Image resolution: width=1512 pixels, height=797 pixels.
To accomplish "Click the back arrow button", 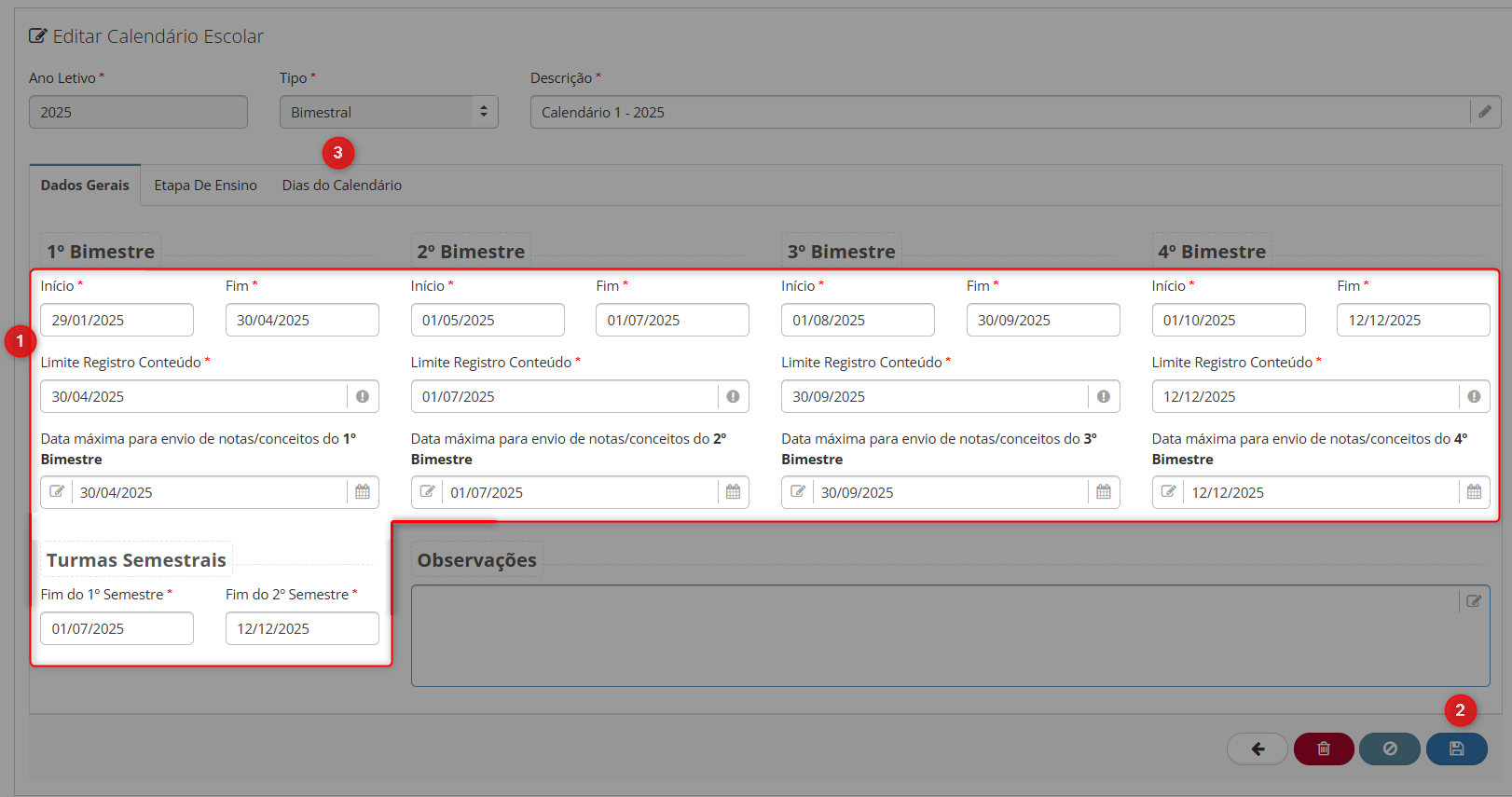I will 1258,749.
